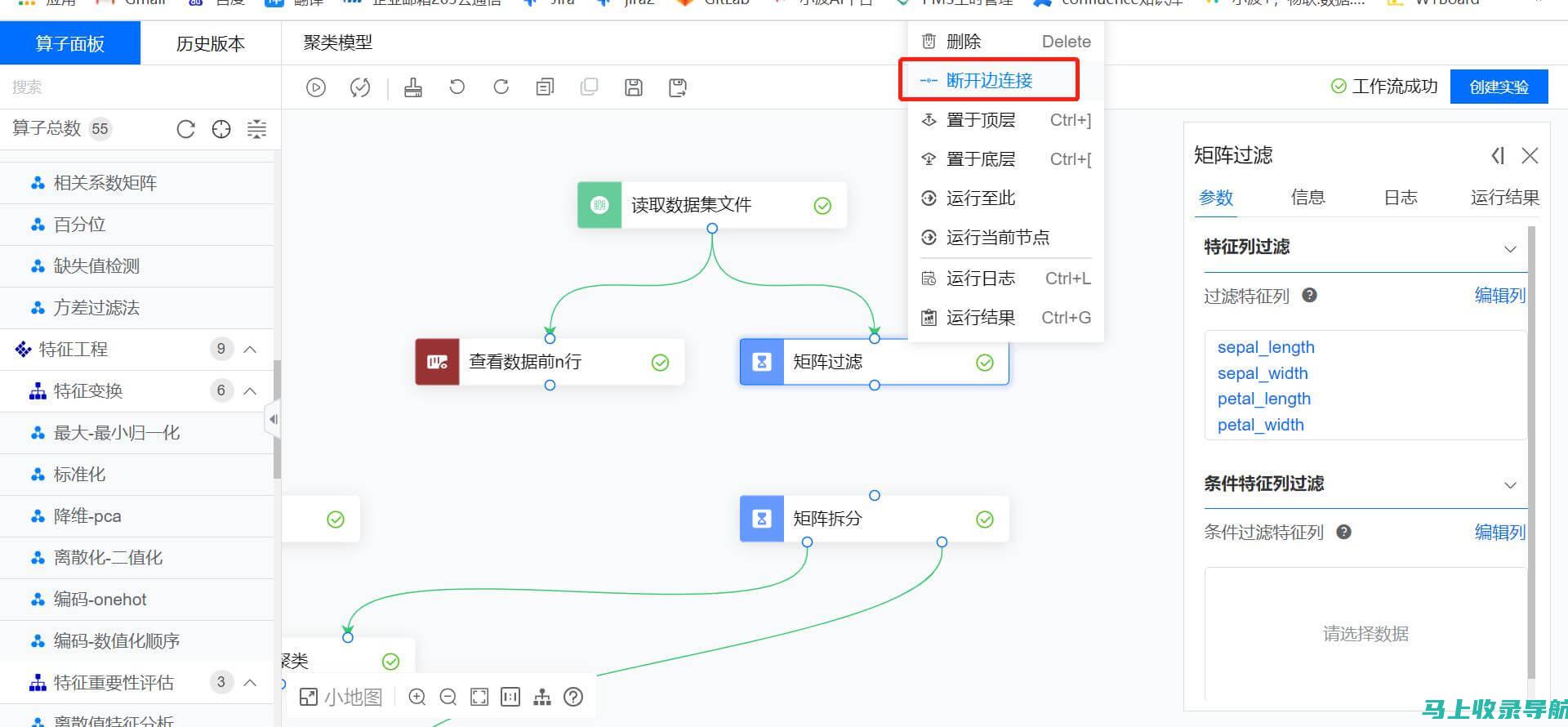Viewport: 1568px width, 727px height.
Task: Collapse the 特征工程 category
Action: point(251,350)
